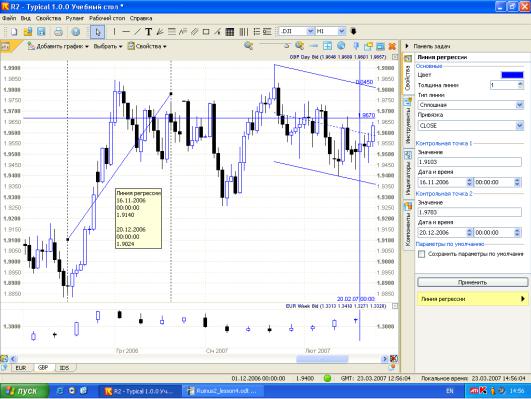Open the Вид menu
Viewport: 531px width, 399px height.
[26, 18]
